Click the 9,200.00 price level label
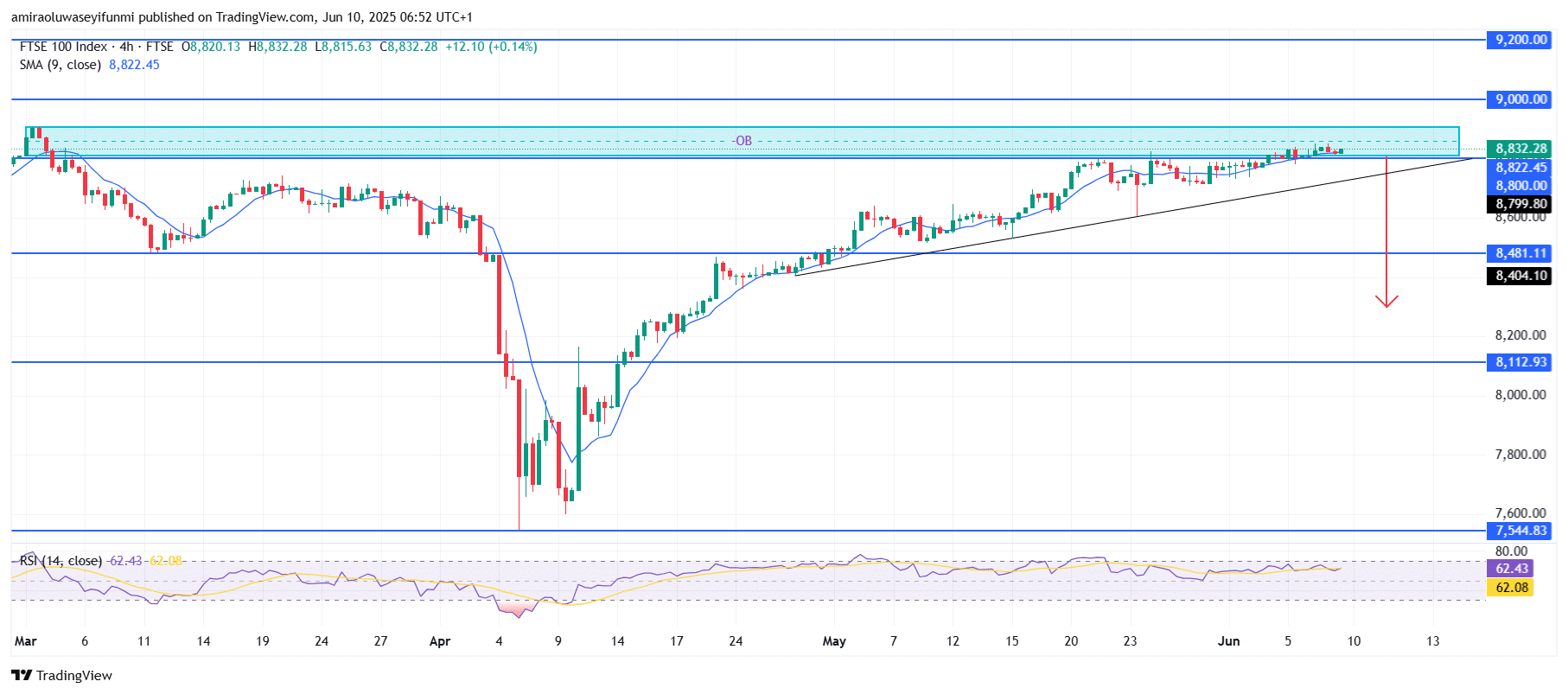Viewport: 1568px width, 694px height. coord(1520,40)
